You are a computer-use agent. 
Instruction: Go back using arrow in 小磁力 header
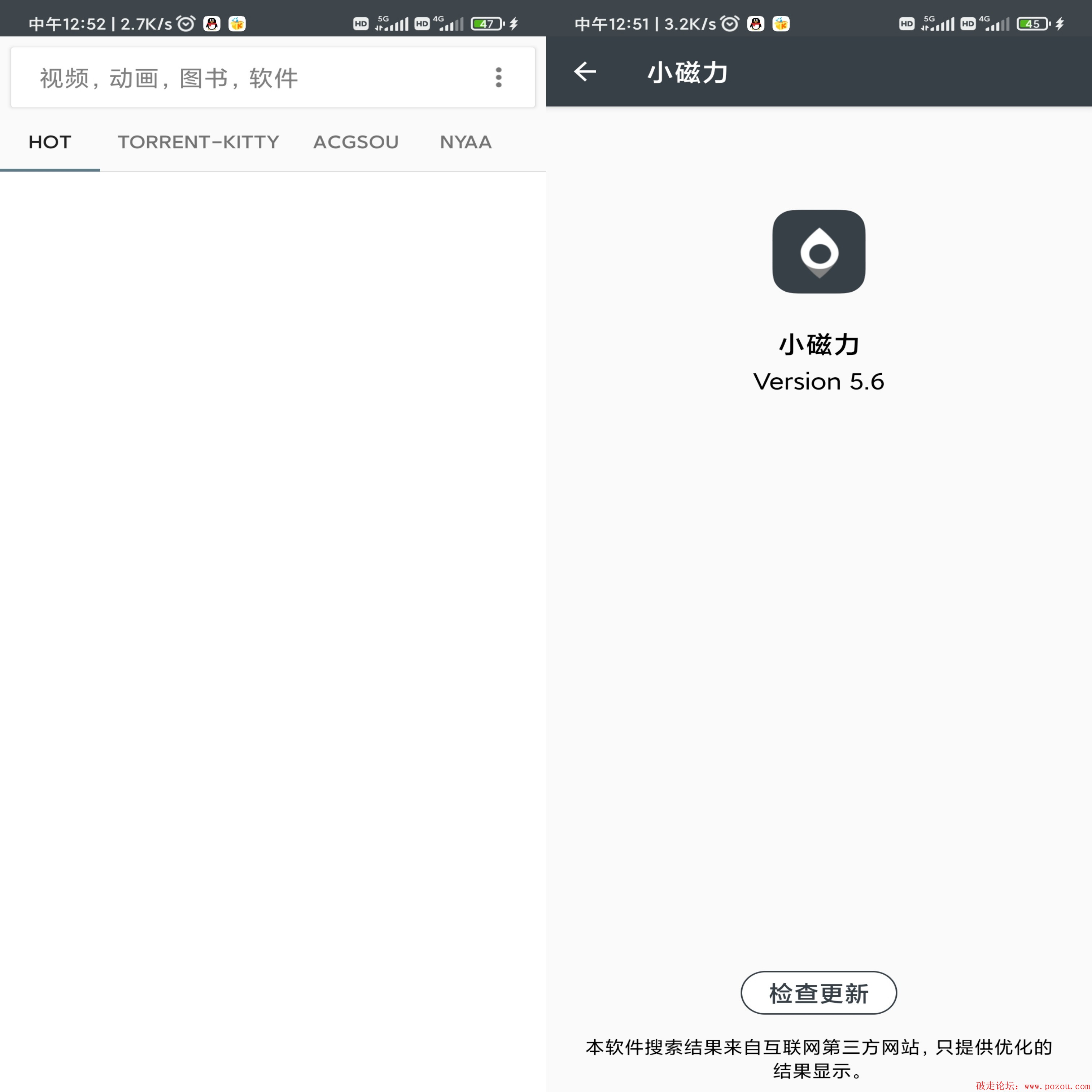tap(585, 72)
